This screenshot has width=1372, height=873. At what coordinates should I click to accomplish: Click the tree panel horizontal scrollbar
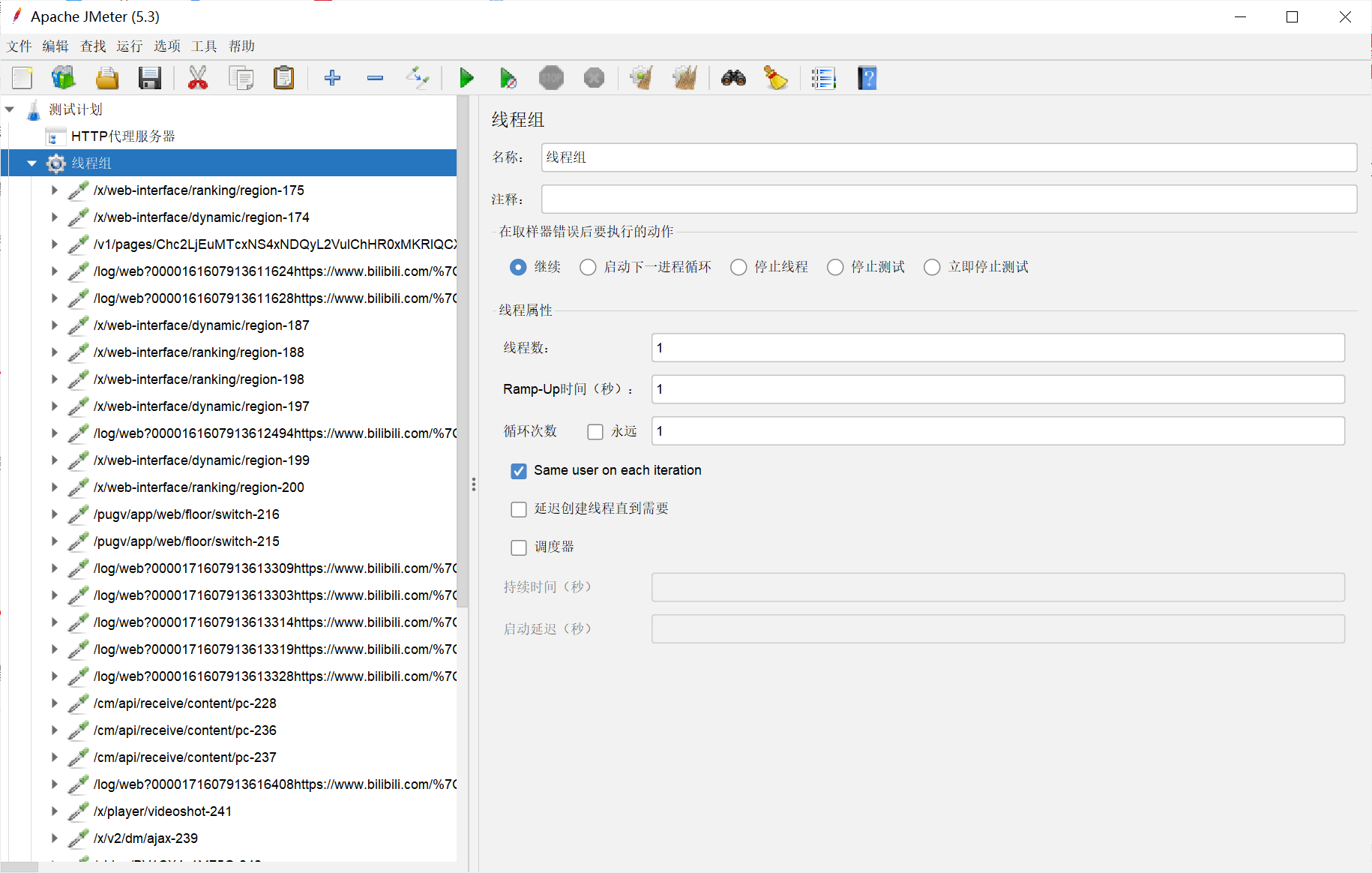tap(19, 867)
